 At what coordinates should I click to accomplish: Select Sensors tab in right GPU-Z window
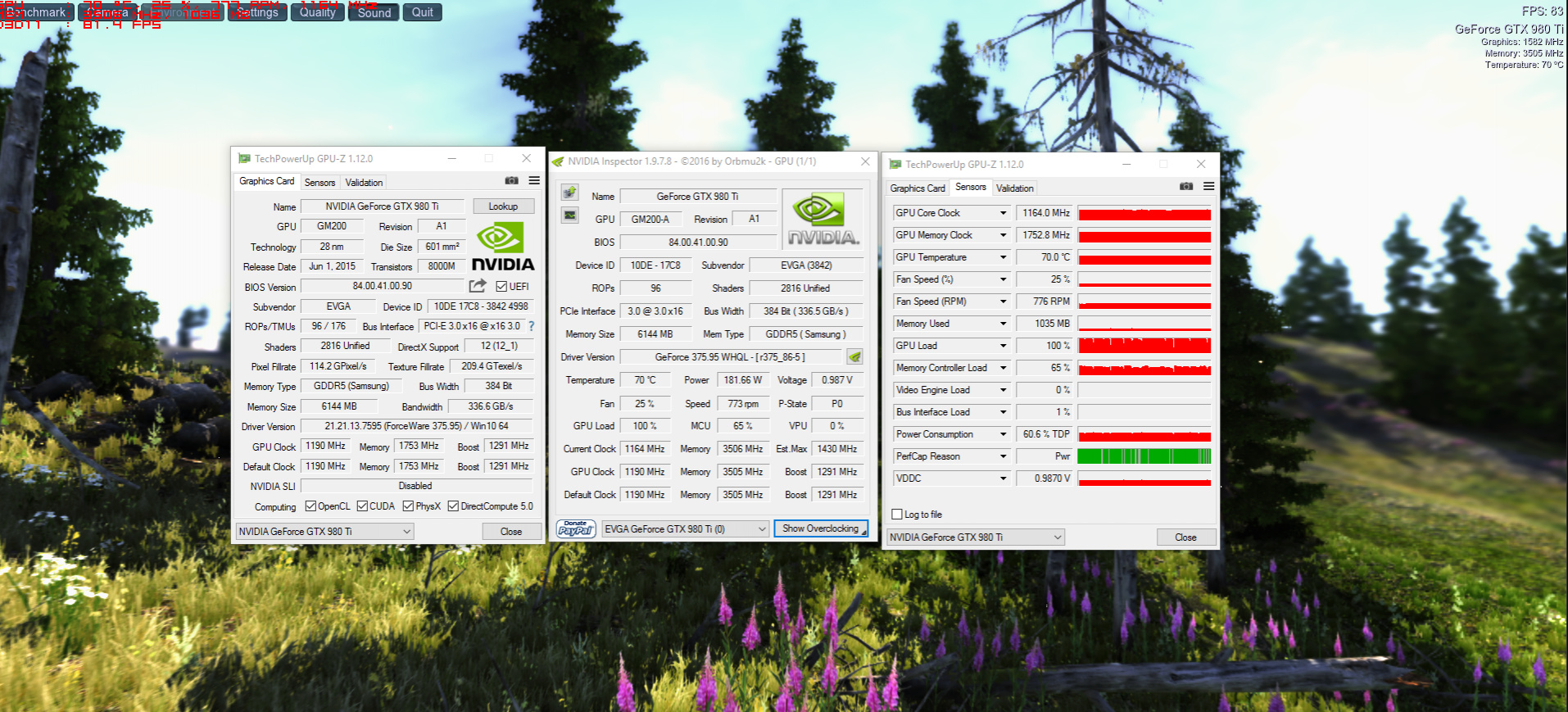[x=971, y=187]
